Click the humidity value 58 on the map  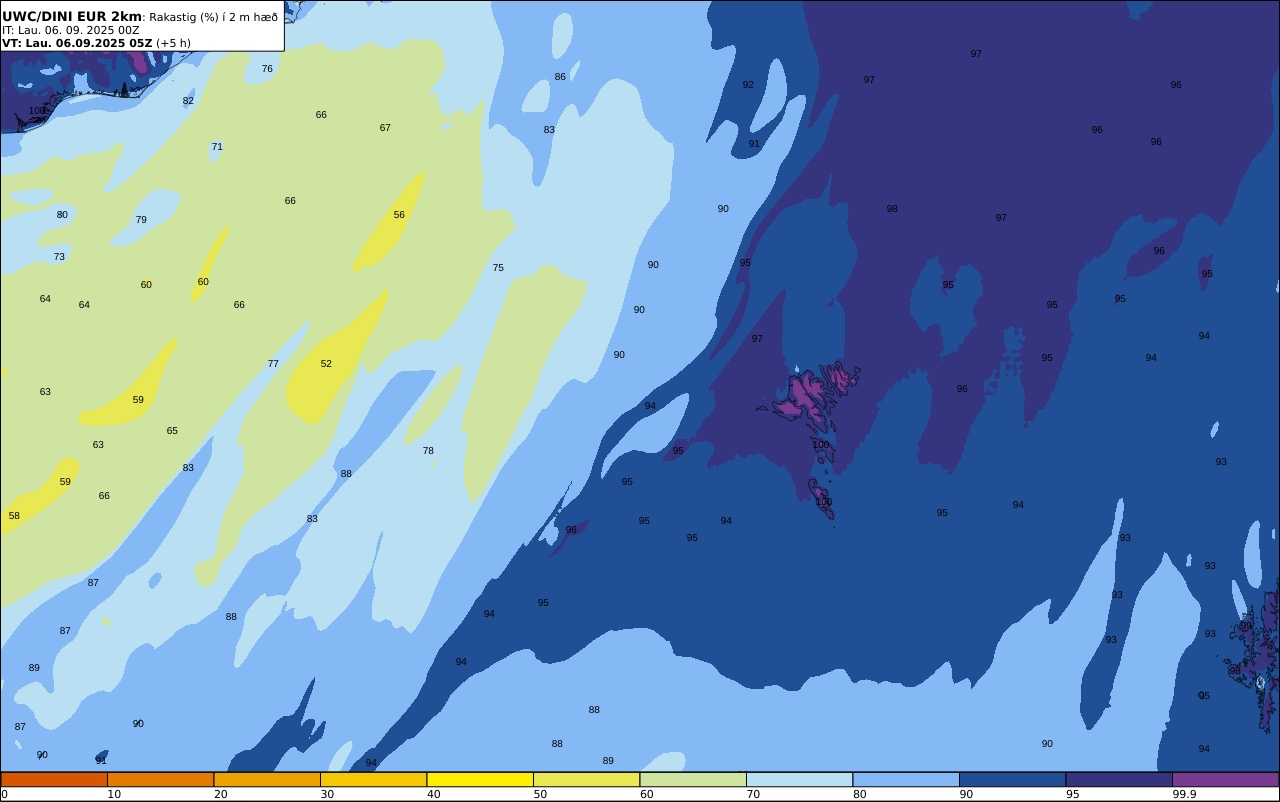(14, 516)
